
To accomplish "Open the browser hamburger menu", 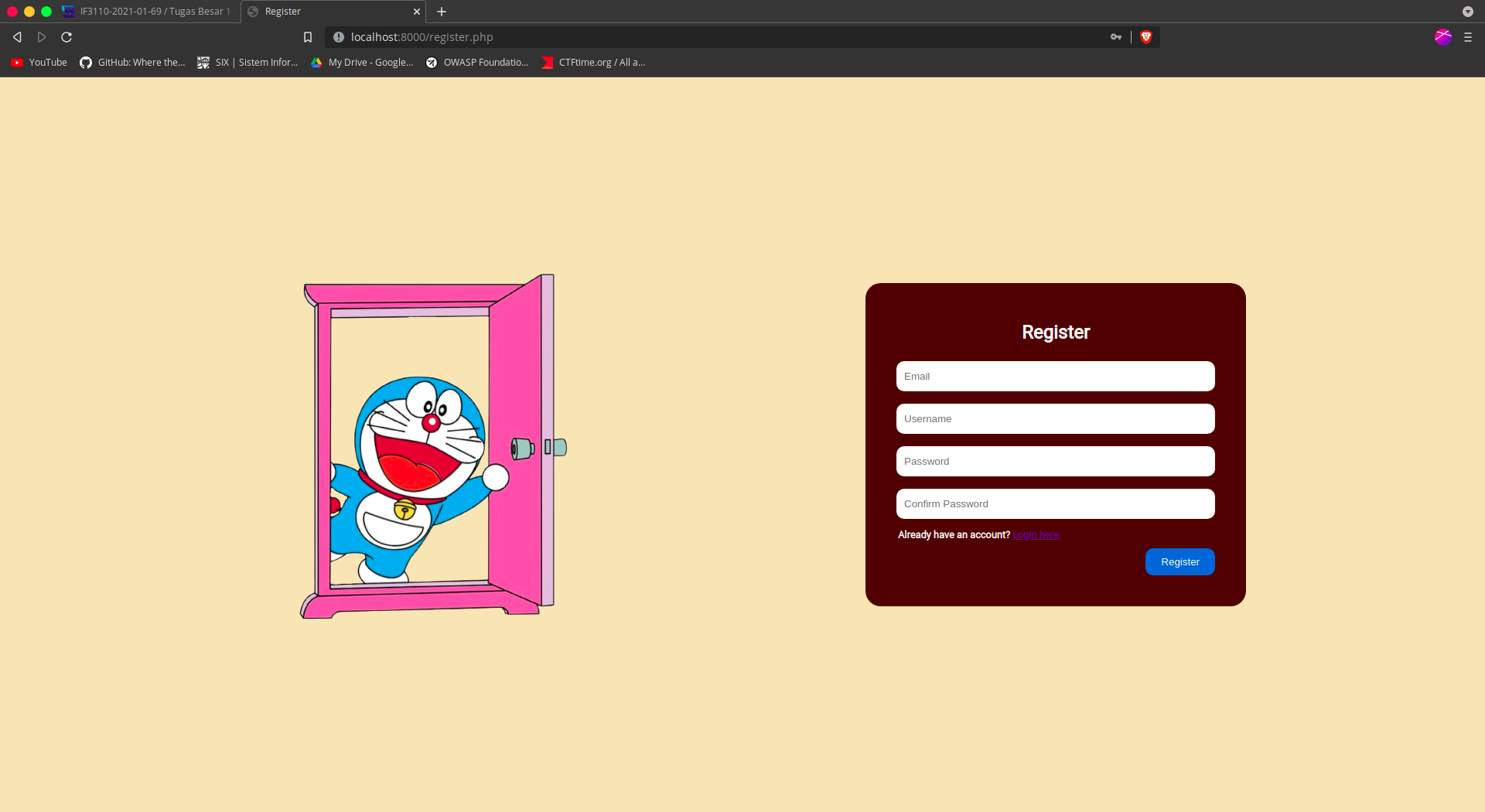I will tap(1468, 37).
